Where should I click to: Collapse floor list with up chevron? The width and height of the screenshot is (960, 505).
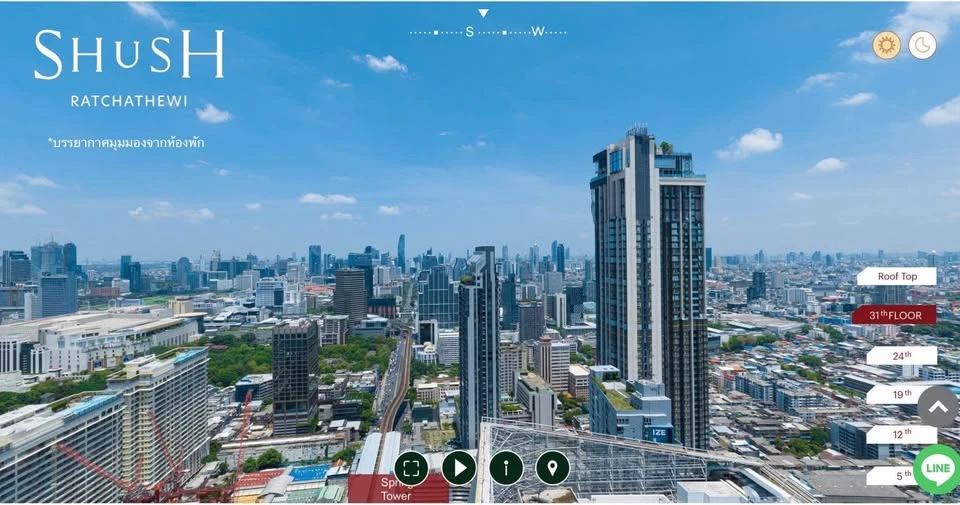pos(938,406)
